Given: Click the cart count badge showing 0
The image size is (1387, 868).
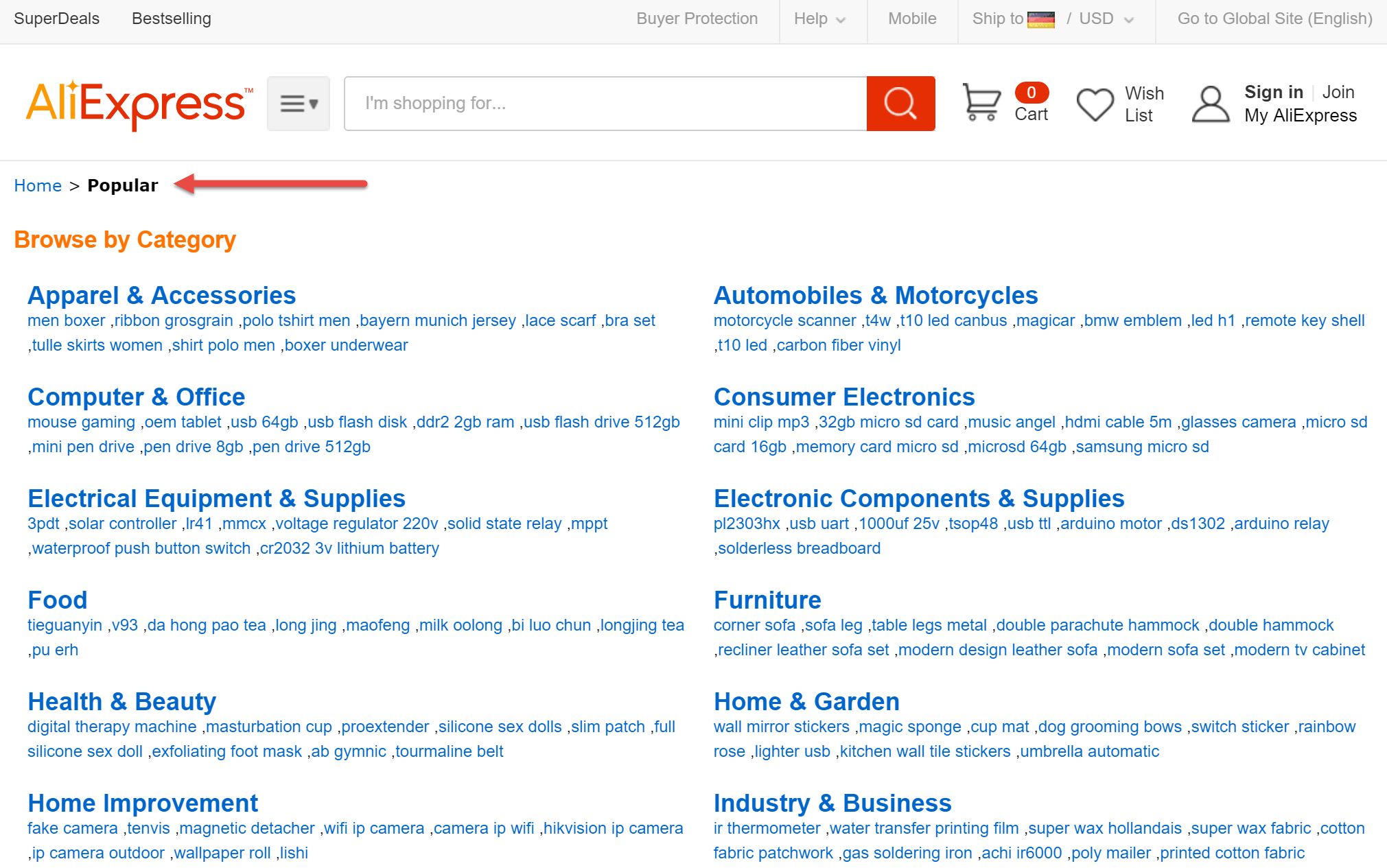Looking at the screenshot, I should [x=1031, y=93].
